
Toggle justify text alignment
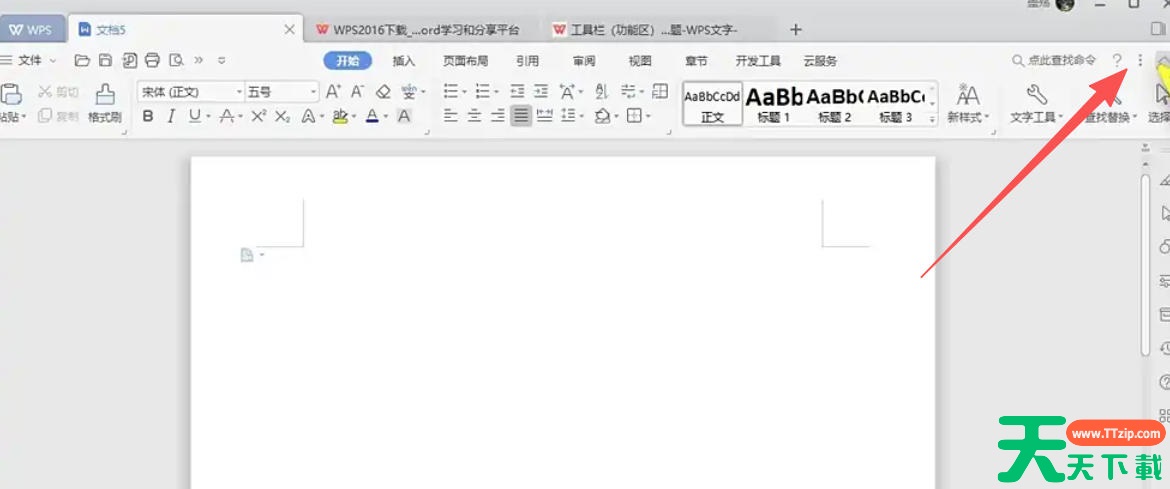pyautogui.click(x=520, y=116)
